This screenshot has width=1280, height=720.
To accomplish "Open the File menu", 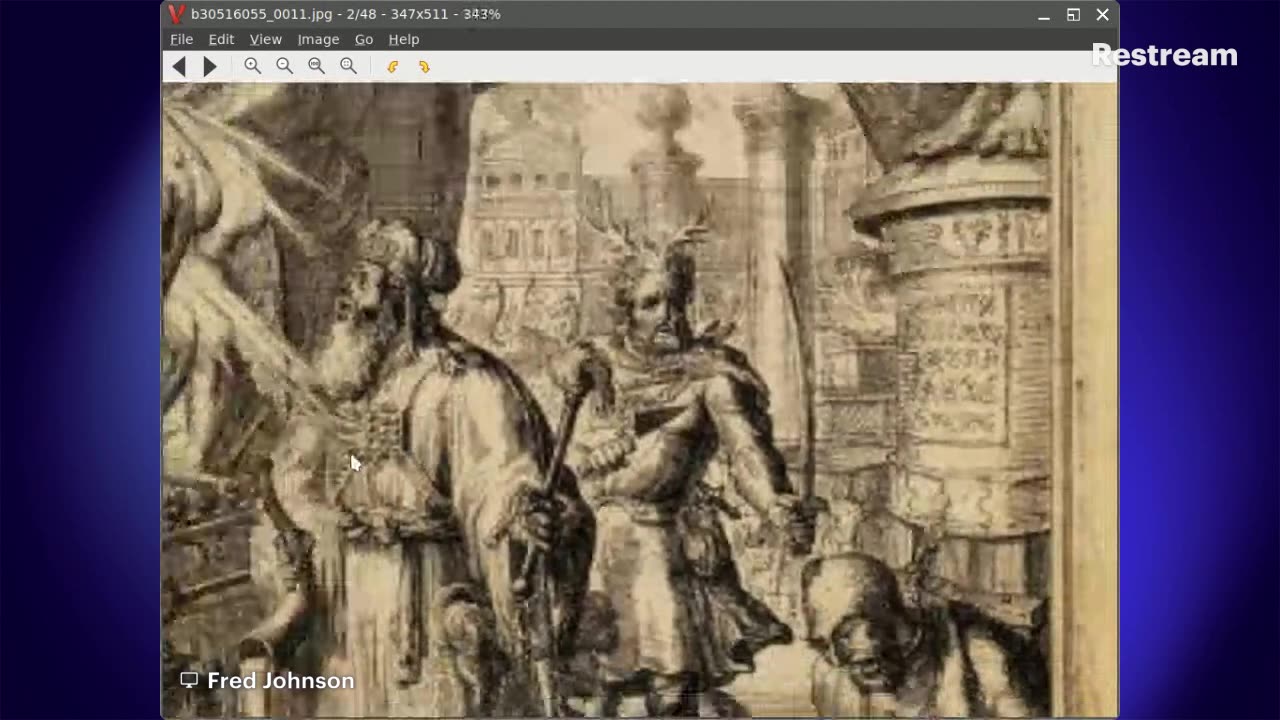I will tap(181, 39).
